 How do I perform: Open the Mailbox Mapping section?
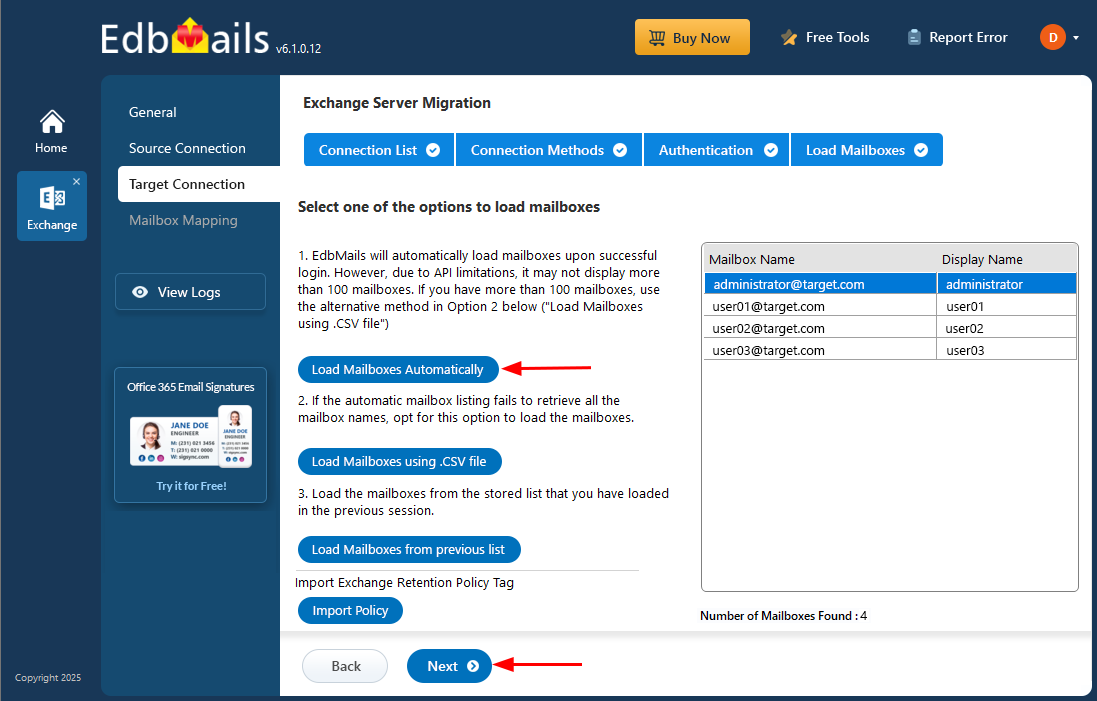pos(183,220)
